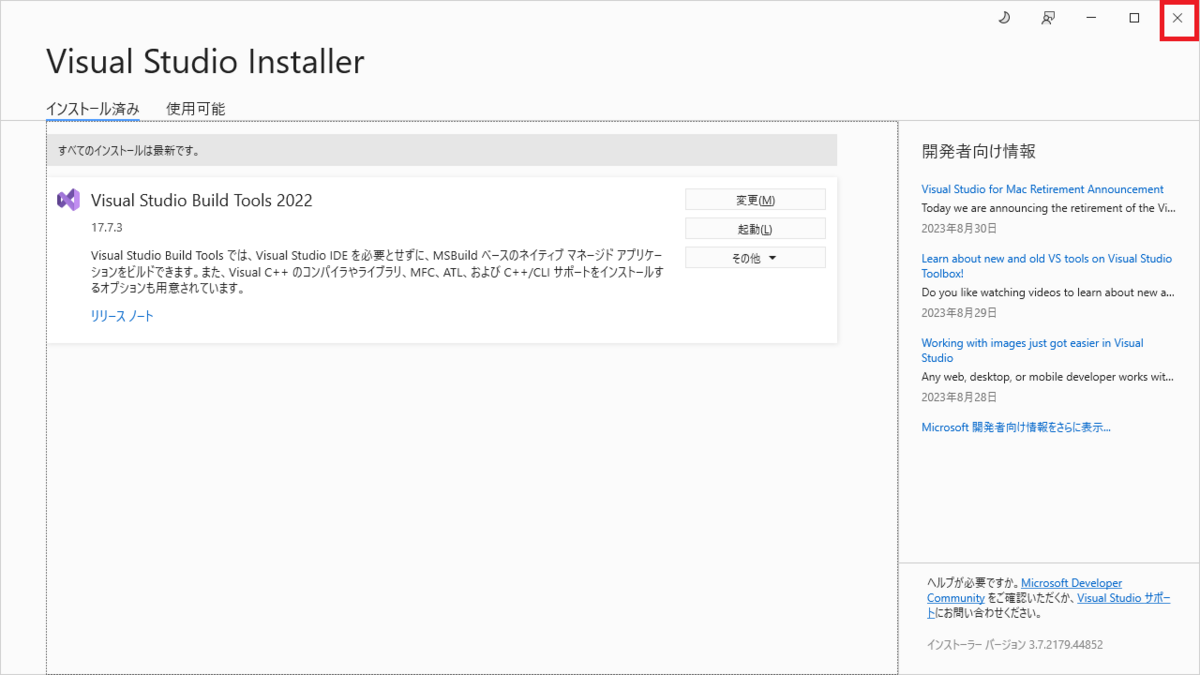Select the インストール済み tab
Screen dimensions: 1200x675
pos(93,109)
